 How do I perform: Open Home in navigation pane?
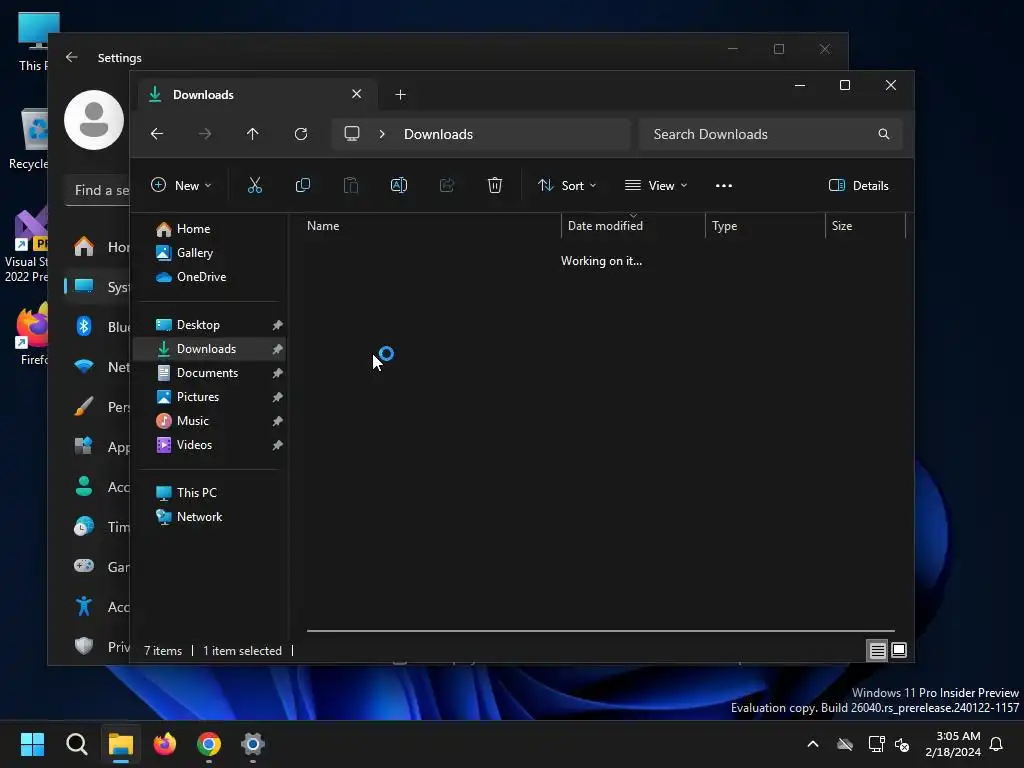click(x=193, y=229)
